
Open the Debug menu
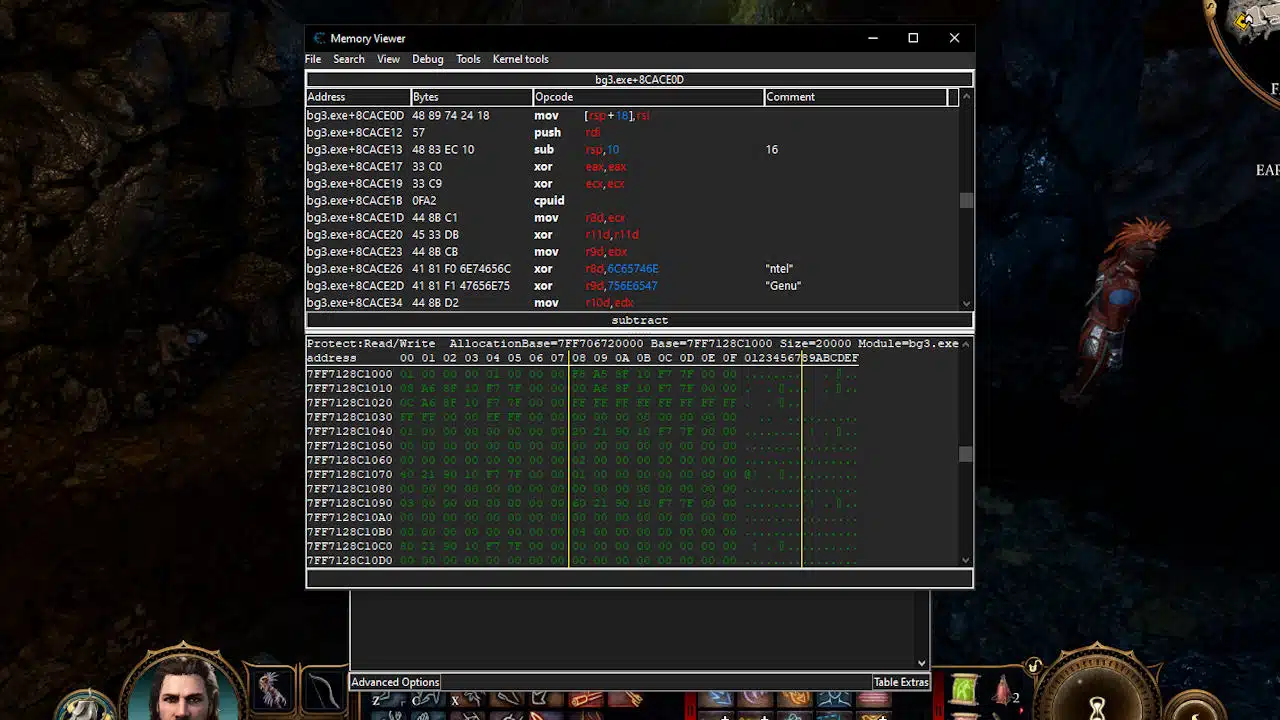tap(427, 59)
